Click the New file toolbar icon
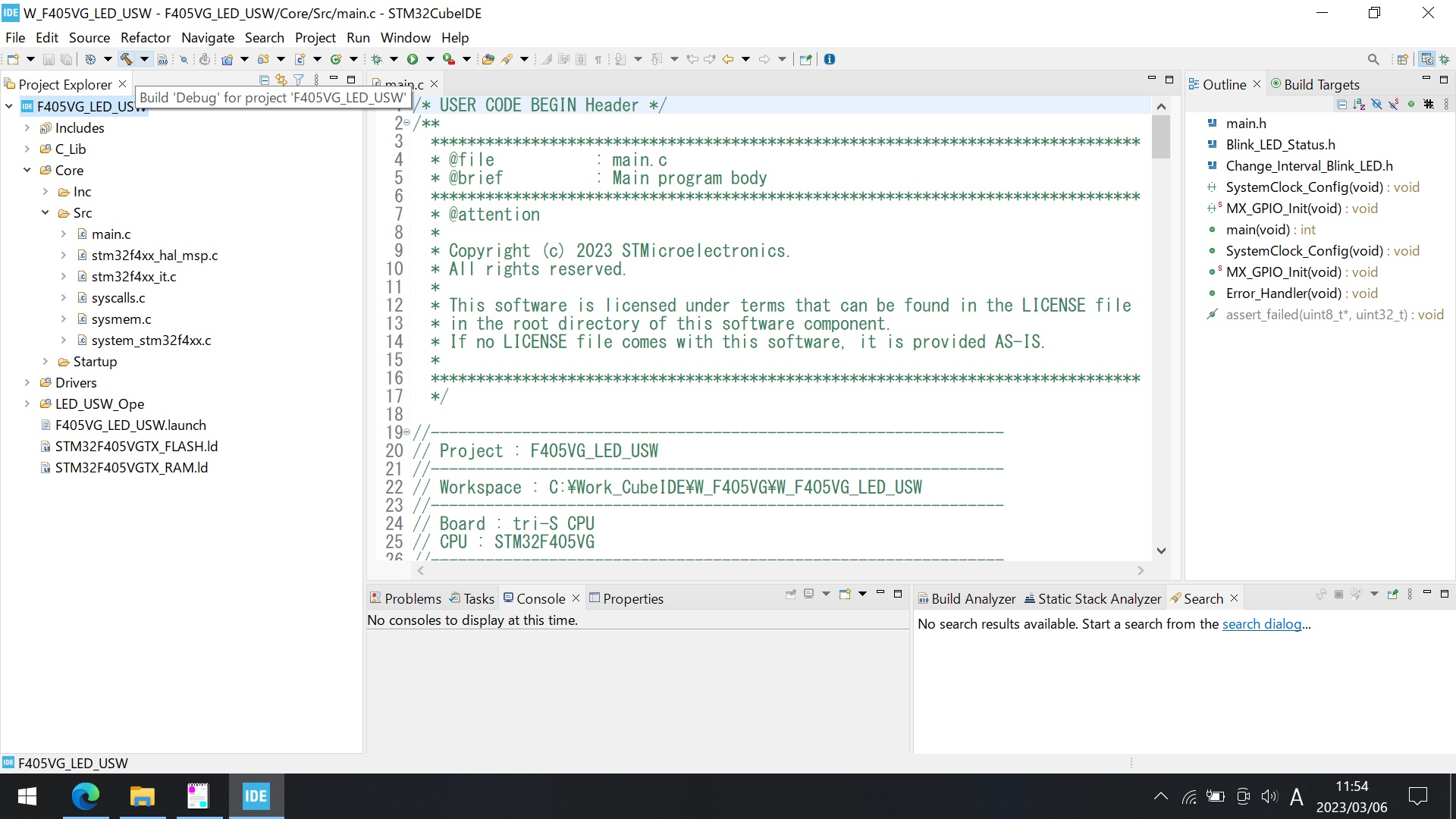Viewport: 1456px width, 819px height. (x=13, y=59)
